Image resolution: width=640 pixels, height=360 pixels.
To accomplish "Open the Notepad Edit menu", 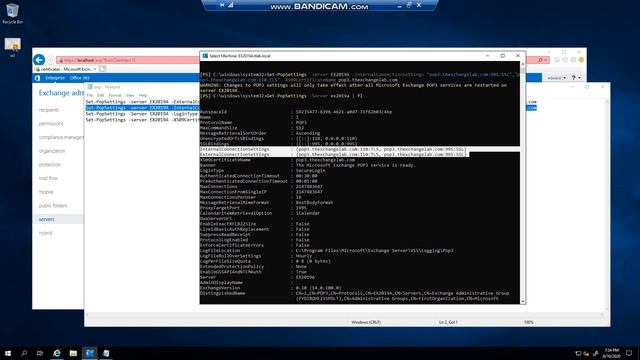I will [100, 95].
